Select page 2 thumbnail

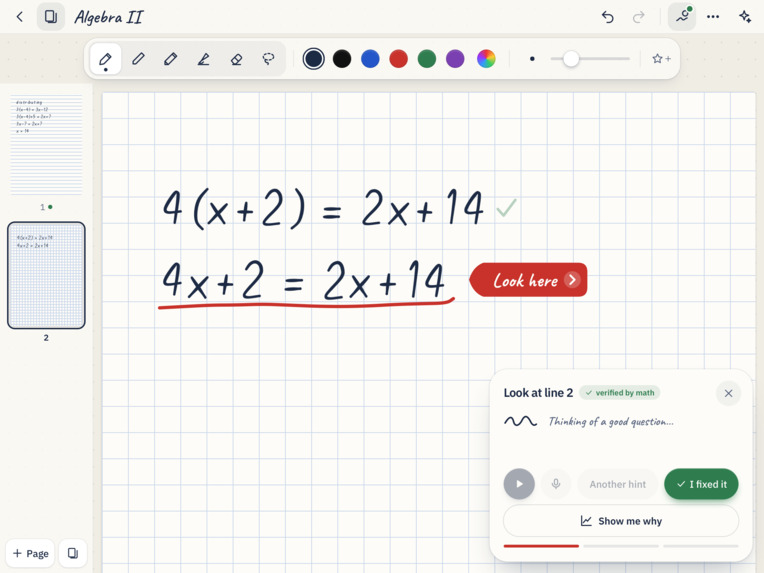coord(46,275)
